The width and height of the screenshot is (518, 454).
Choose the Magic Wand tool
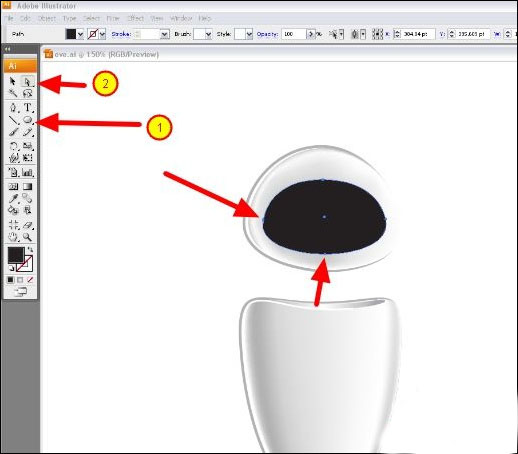point(13,93)
